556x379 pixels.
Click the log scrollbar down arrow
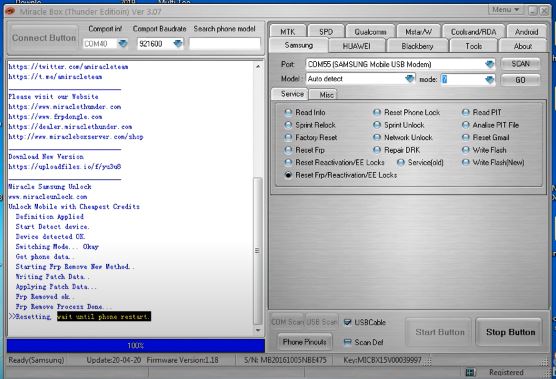(258, 330)
